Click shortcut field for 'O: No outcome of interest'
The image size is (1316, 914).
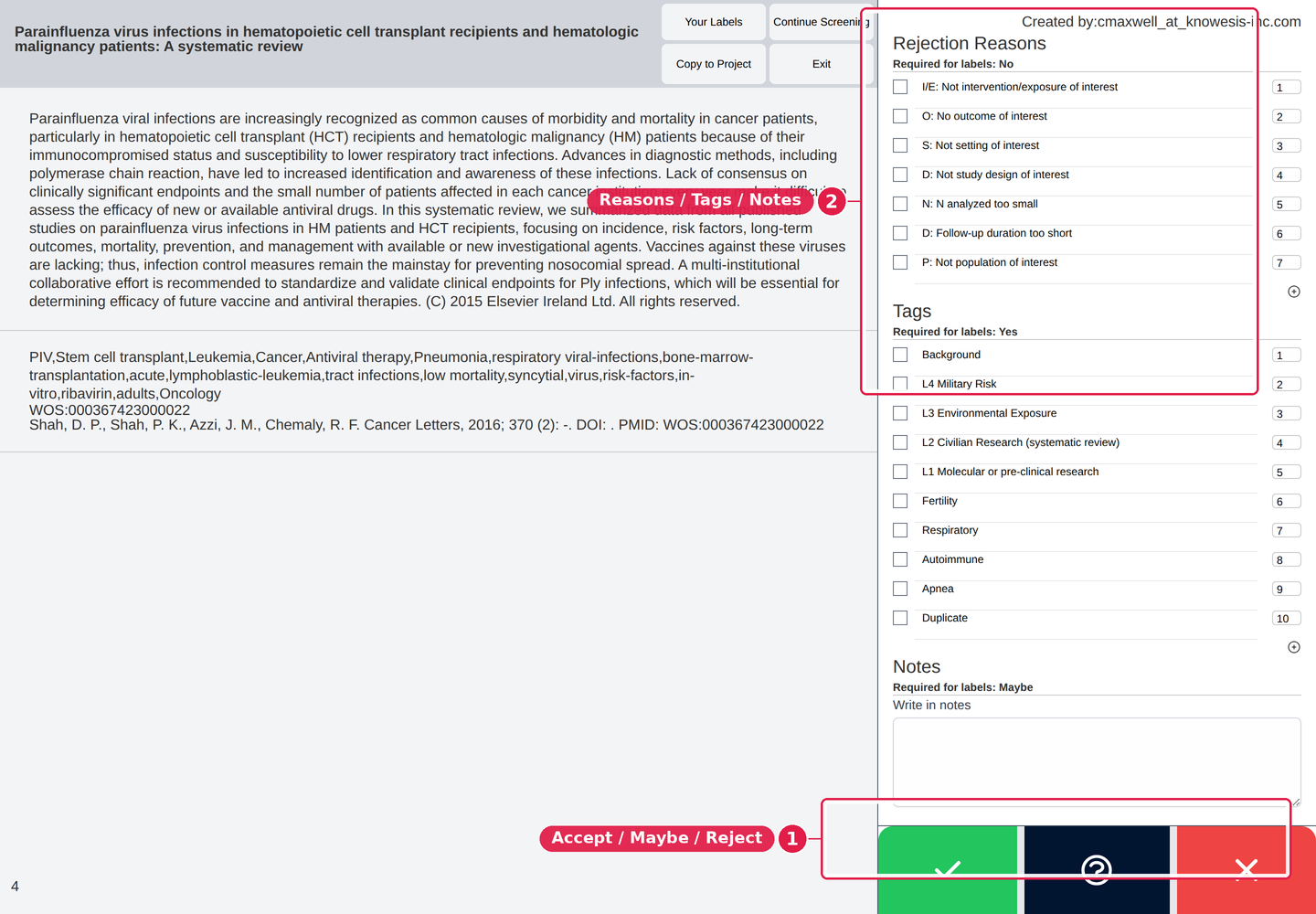click(1287, 117)
